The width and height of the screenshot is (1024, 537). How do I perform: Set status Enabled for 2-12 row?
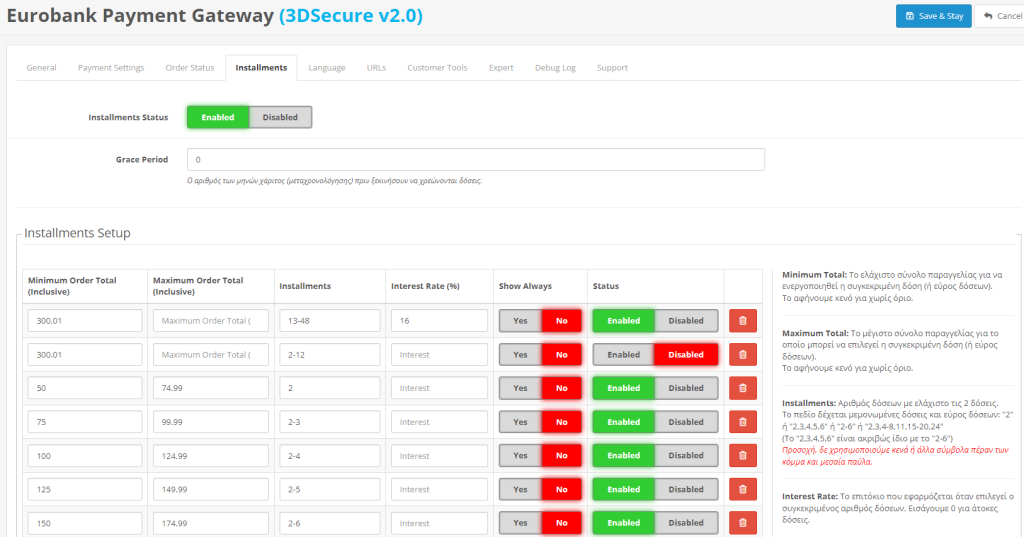[623, 355]
